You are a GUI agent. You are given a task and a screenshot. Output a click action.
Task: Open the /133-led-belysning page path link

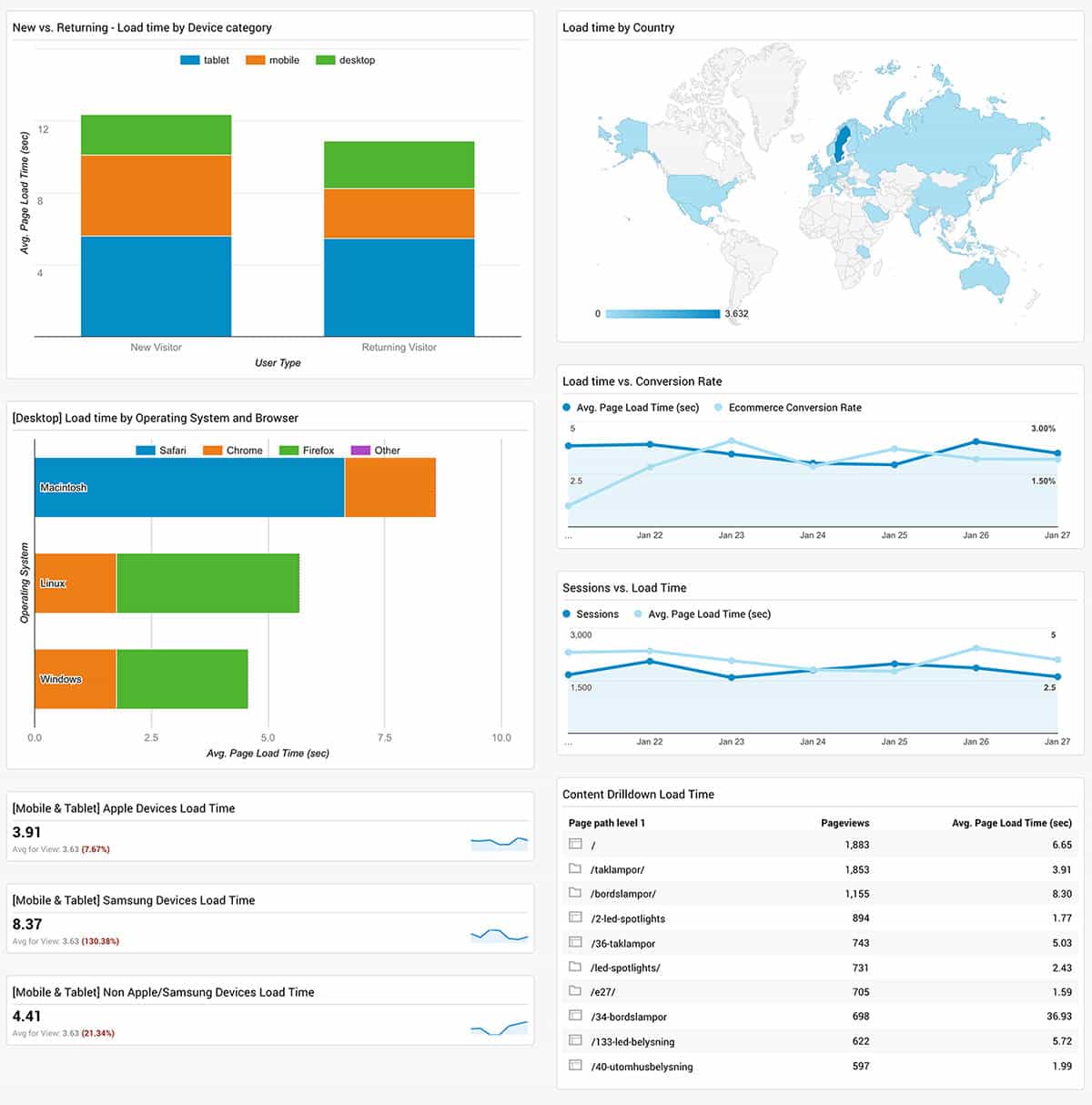(x=632, y=1041)
